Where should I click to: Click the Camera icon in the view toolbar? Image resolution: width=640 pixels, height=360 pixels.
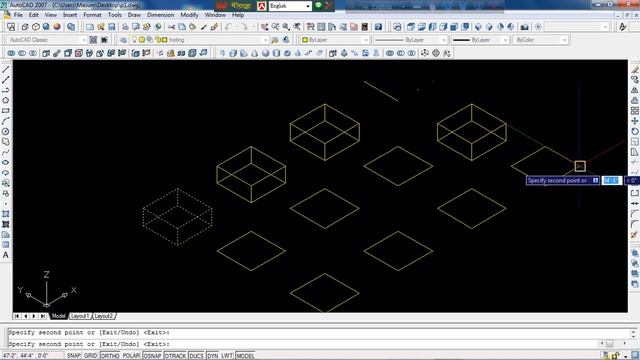tap(524, 27)
